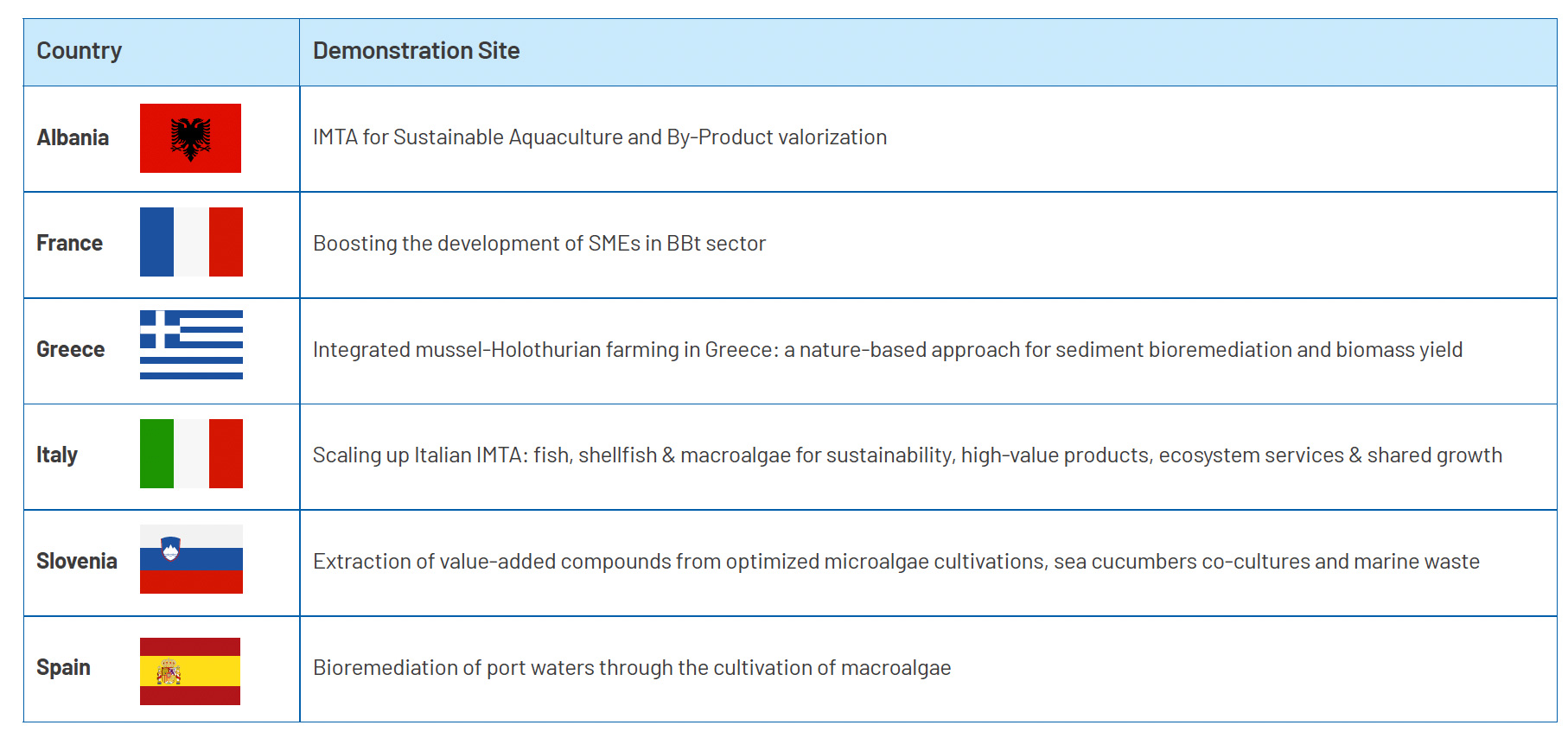The image size is (1568, 738).
Task: Click the France flag icon
Action: (x=191, y=242)
